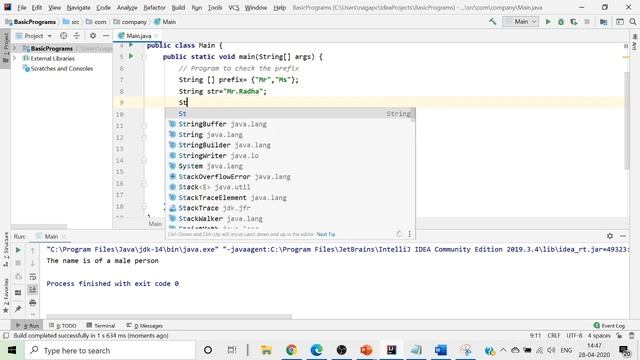This screenshot has height=360, width=640.
Task: Open completion popup three-dot options
Action: [x=409, y=234]
